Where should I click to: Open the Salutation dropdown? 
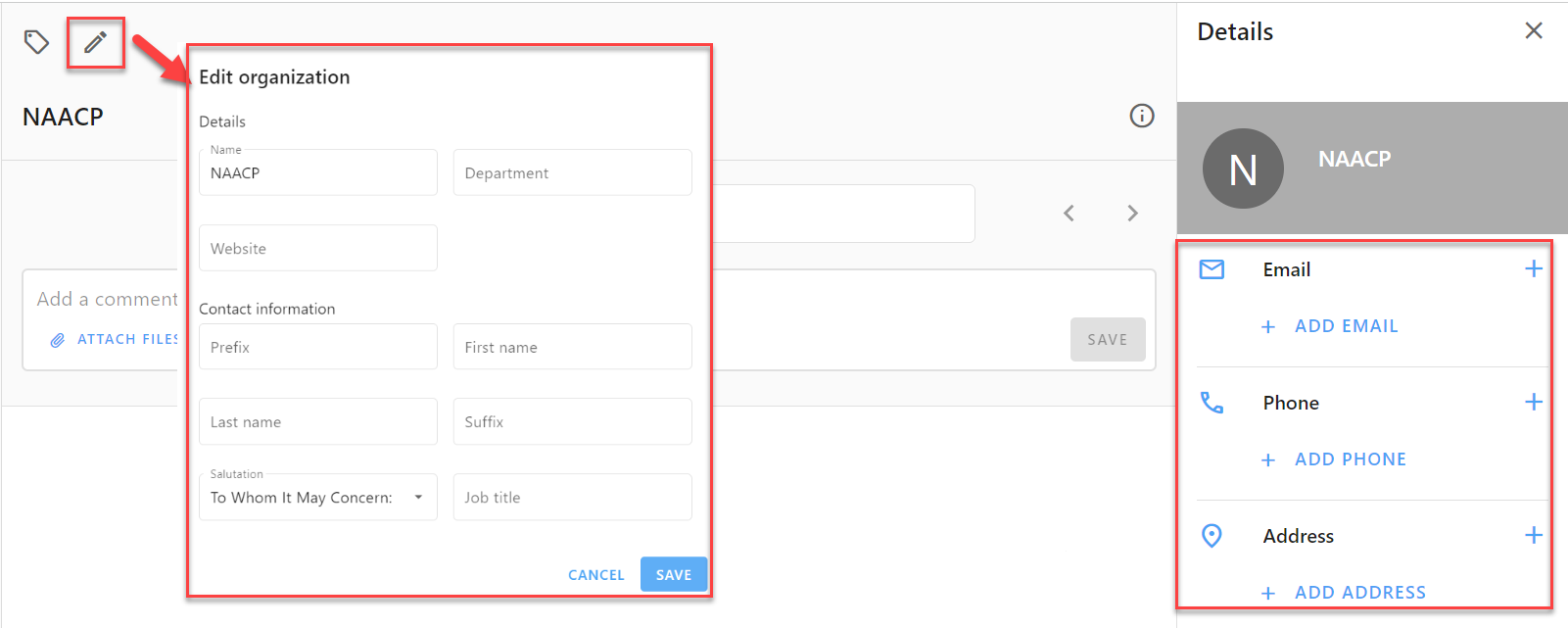point(318,497)
